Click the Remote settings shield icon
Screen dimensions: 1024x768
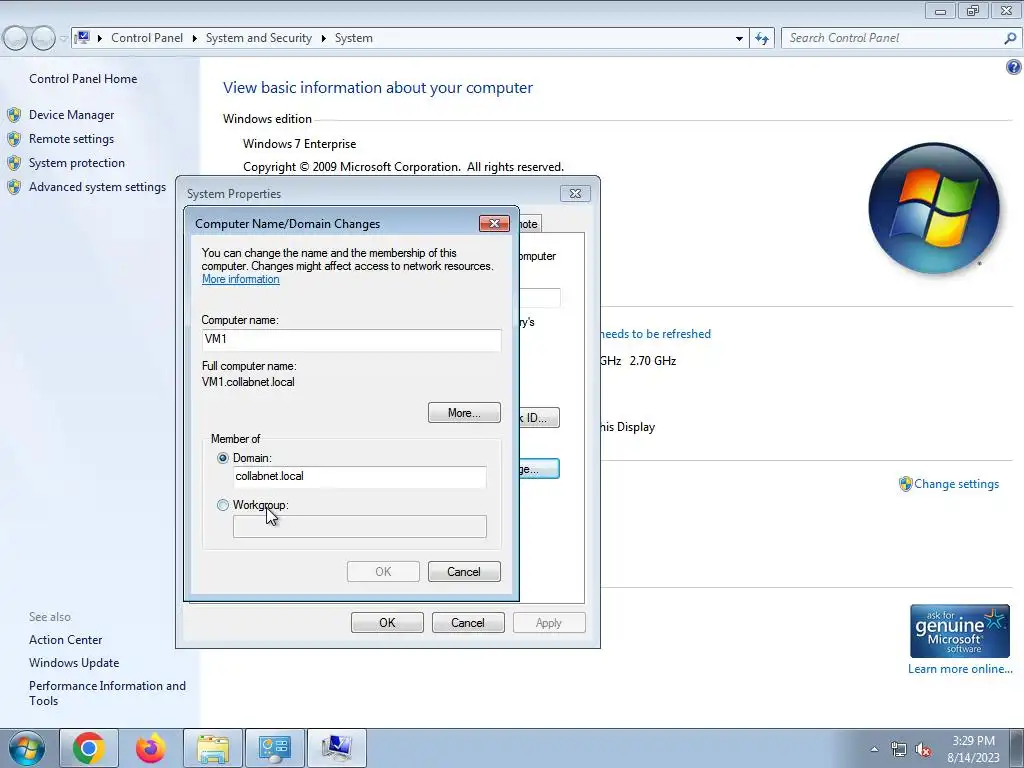(14, 139)
